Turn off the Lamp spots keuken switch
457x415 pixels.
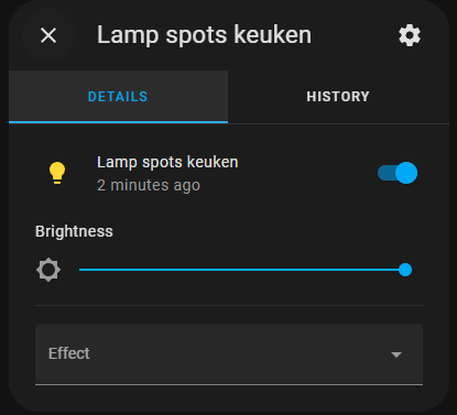[x=397, y=173]
